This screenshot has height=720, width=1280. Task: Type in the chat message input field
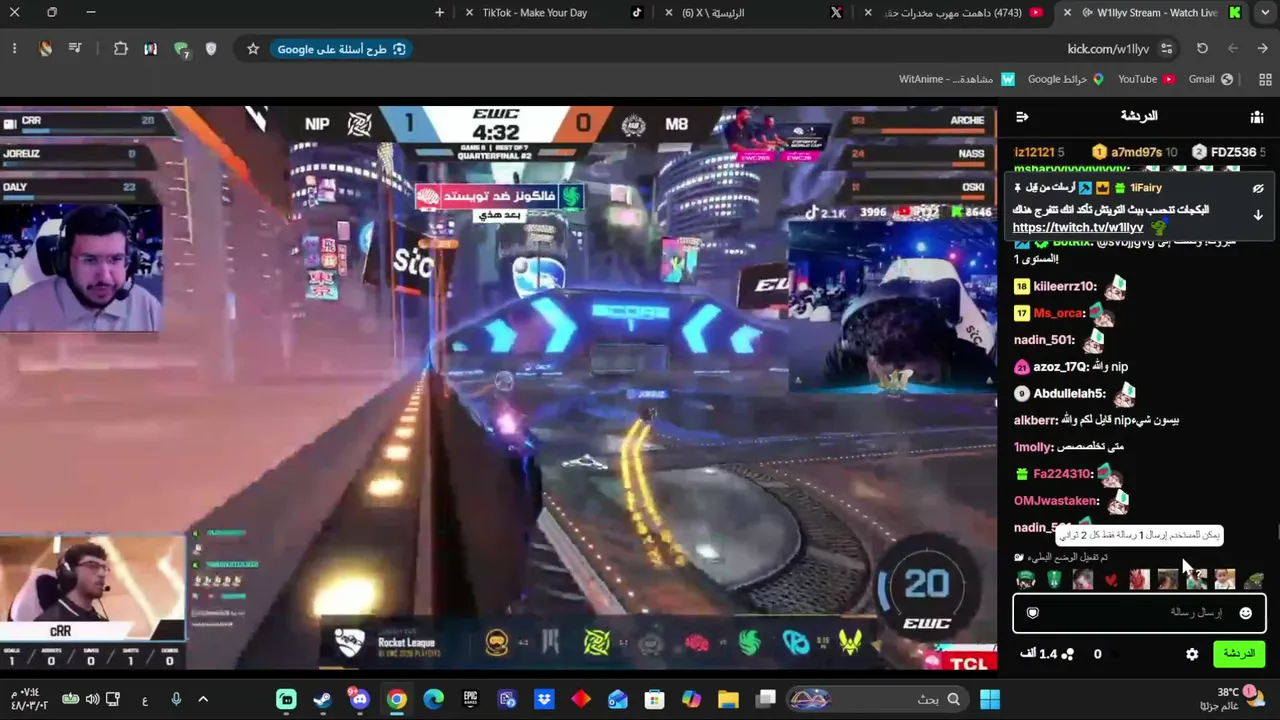pyautogui.click(x=1139, y=613)
